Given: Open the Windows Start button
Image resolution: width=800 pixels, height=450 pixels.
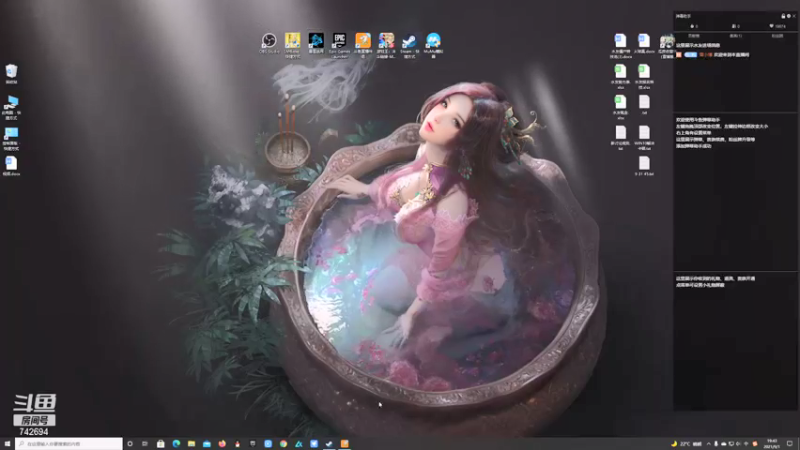Looking at the screenshot, I should [x=7, y=444].
